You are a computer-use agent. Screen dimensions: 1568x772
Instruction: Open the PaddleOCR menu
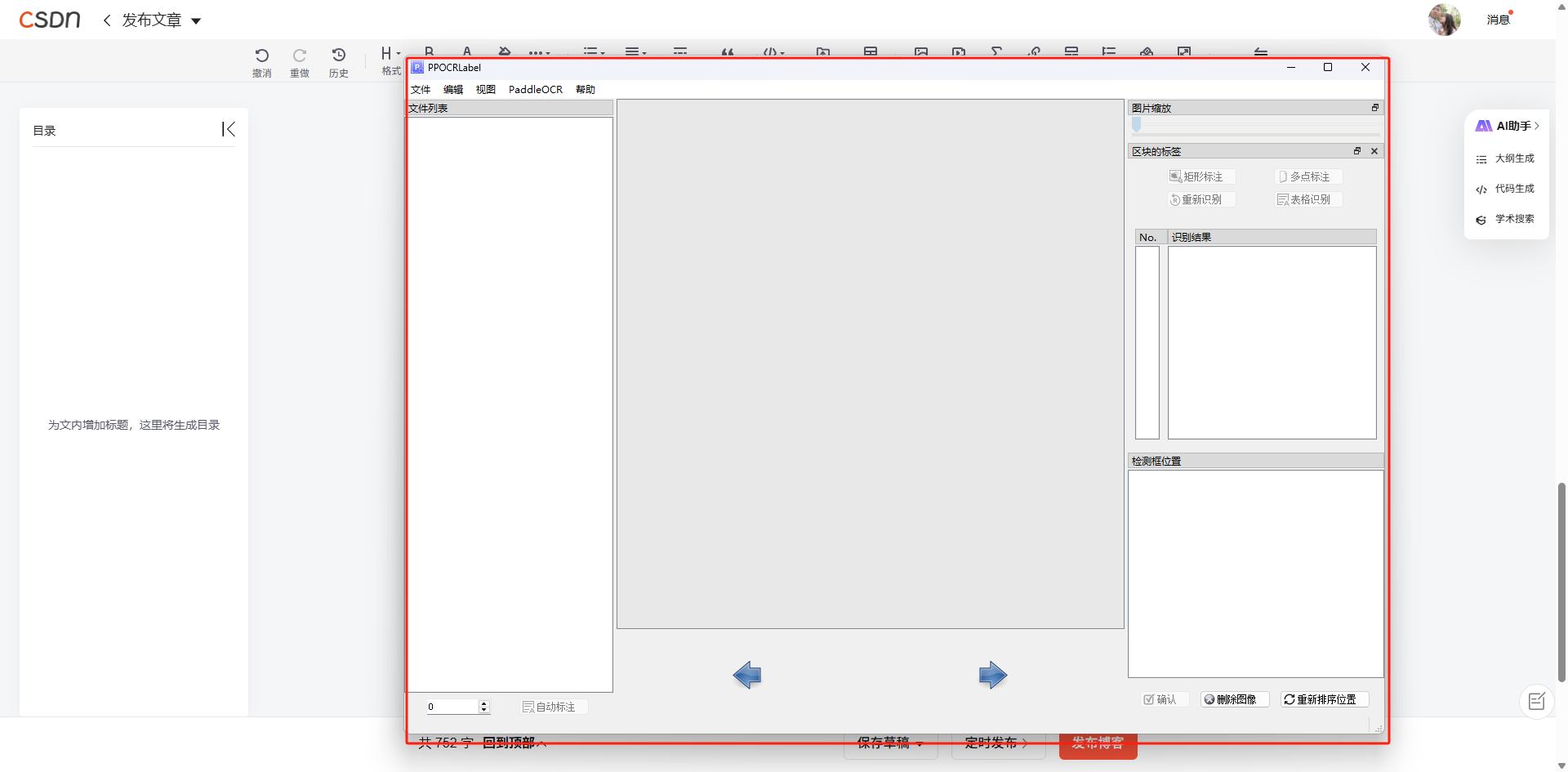(536, 90)
